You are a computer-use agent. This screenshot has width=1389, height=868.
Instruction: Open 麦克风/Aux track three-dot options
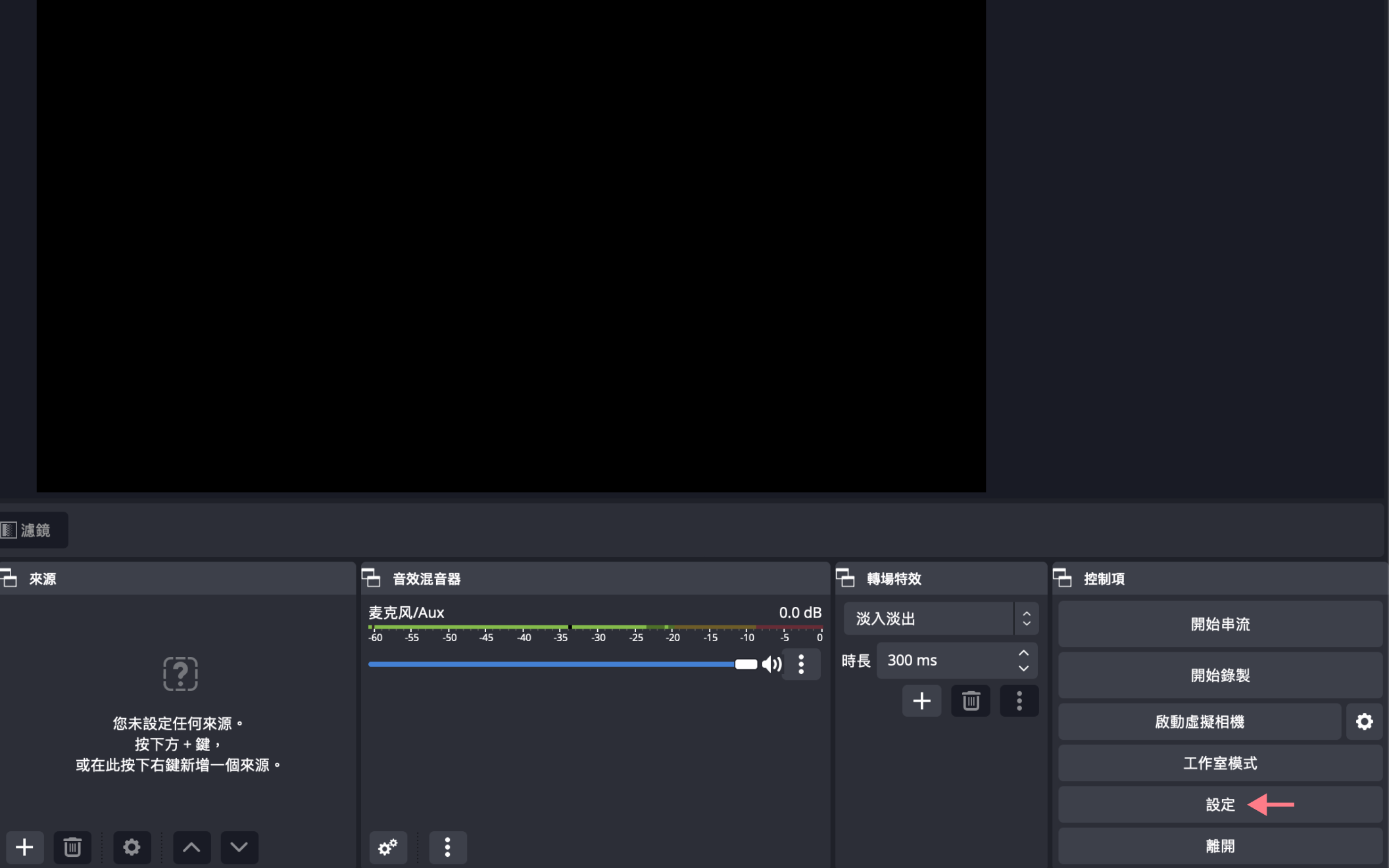click(x=801, y=664)
